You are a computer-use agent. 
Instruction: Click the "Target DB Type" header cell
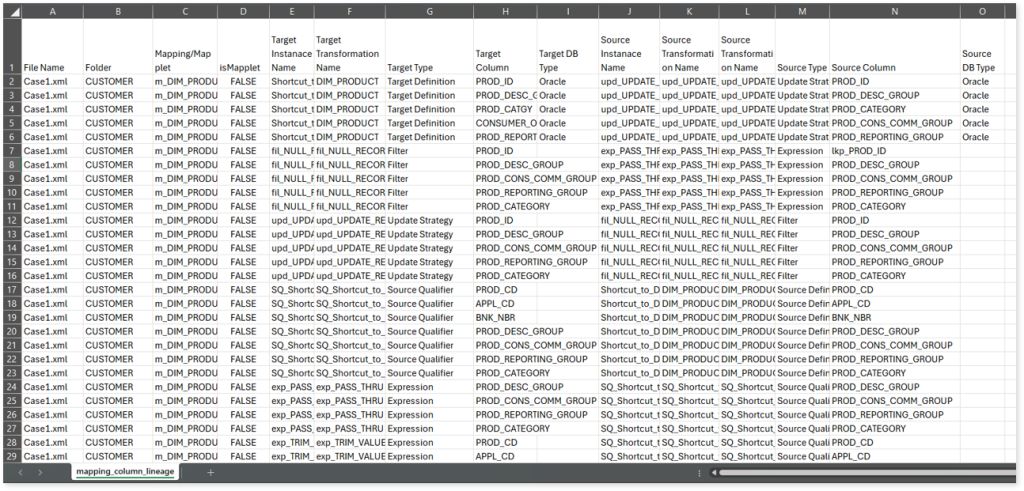click(568, 46)
